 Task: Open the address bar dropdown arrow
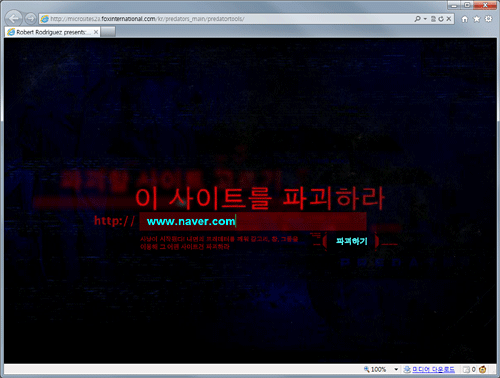pyautogui.click(x=425, y=19)
